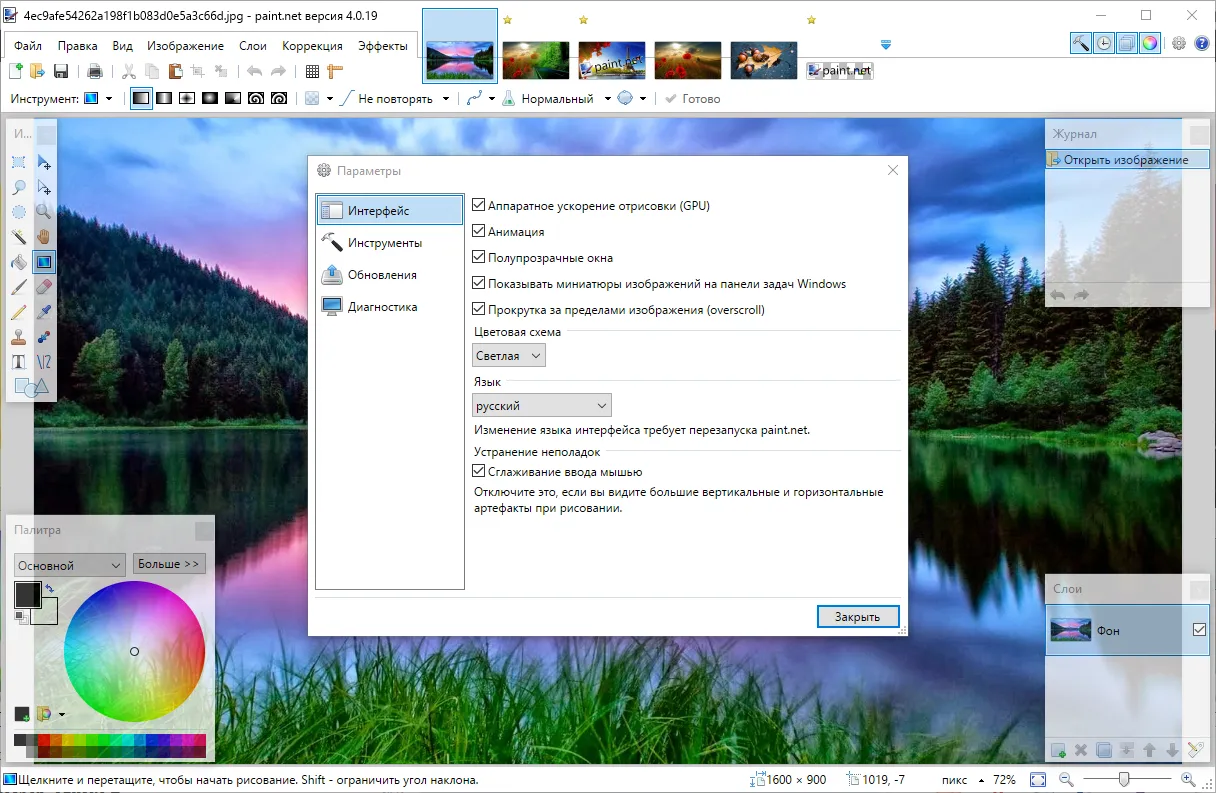Image resolution: width=1216 pixels, height=793 pixels.
Task: Click the Open file folder icon
Action: [x=38, y=71]
